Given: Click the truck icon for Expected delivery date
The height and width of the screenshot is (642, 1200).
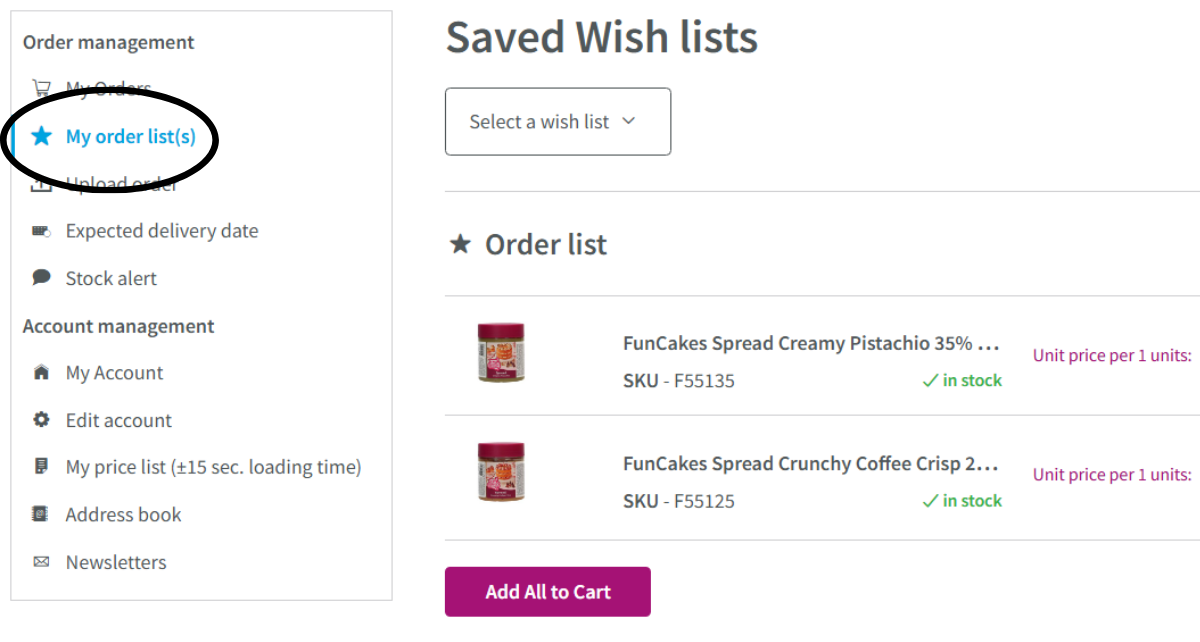Looking at the screenshot, I should coord(41,231).
